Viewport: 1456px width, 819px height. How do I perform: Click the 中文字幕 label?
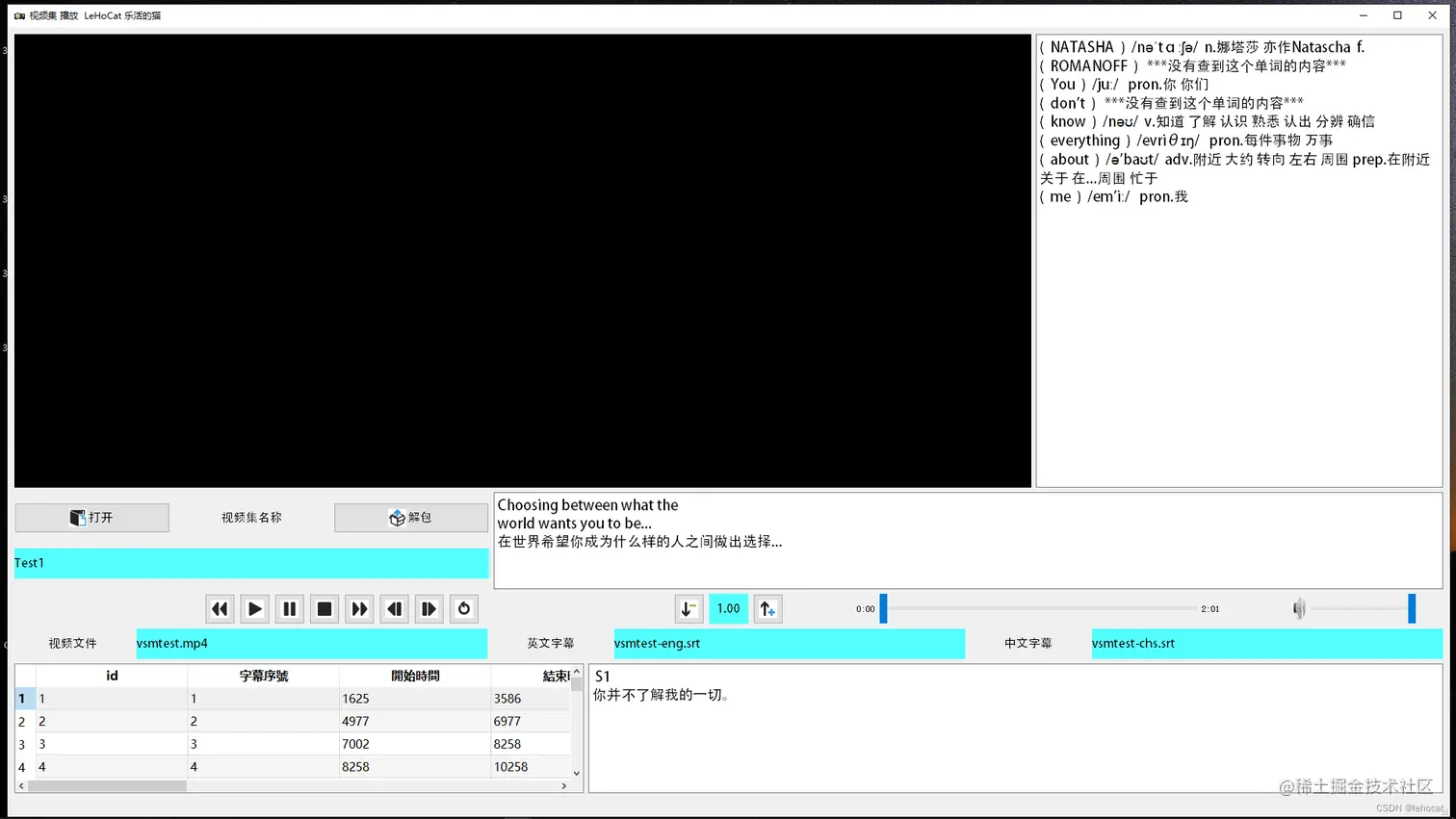1027,643
